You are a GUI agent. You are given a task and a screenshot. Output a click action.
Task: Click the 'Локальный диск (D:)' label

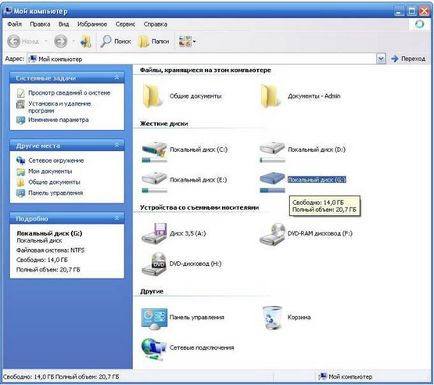click(317, 150)
